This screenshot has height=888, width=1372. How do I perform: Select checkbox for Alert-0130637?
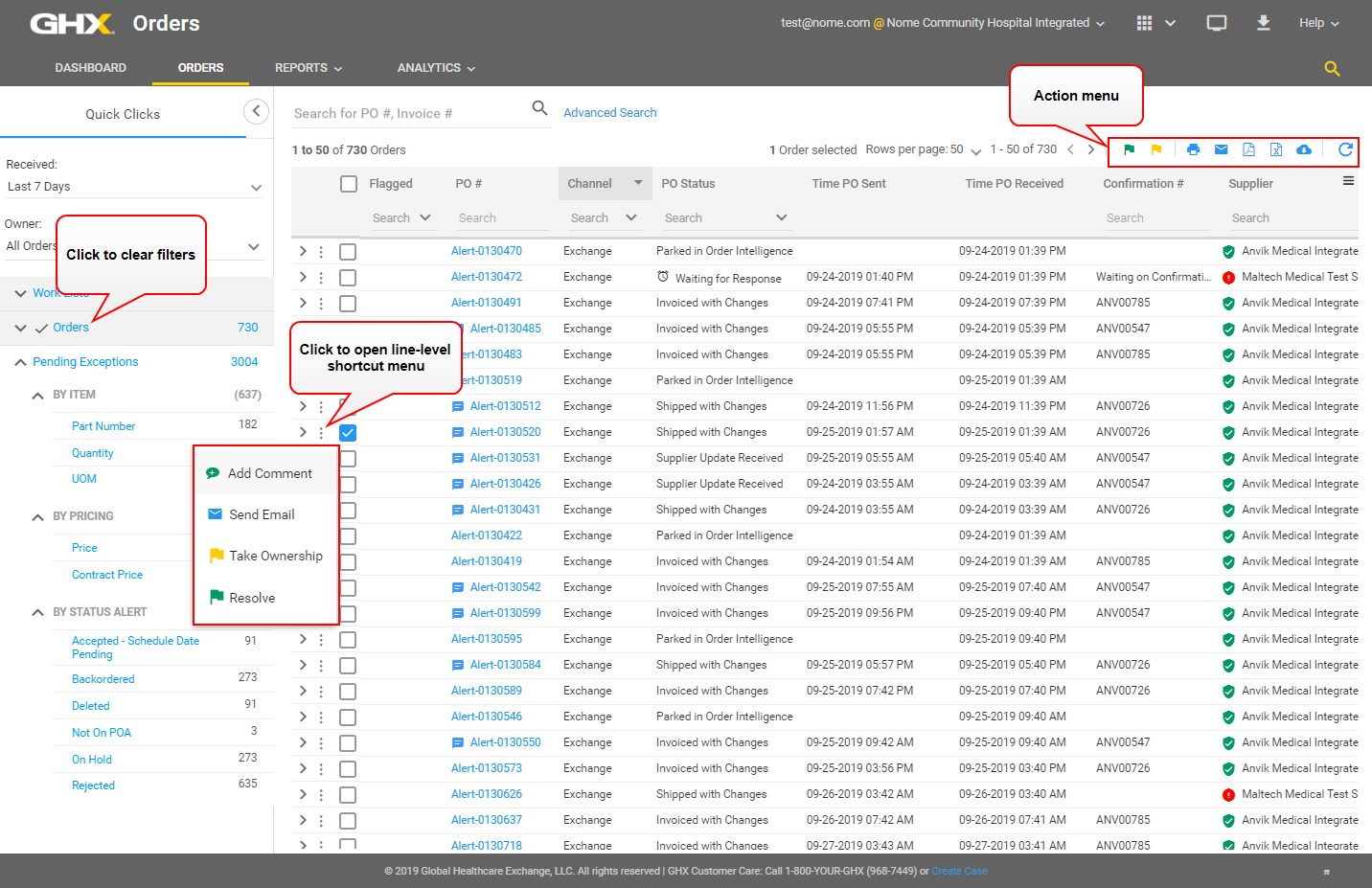tap(348, 821)
